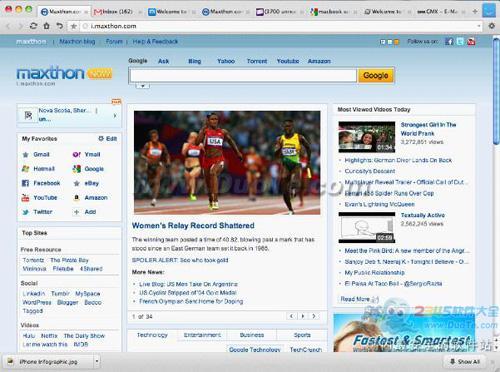Image resolution: width=500 pixels, height=372 pixels.
Task: Click the Gmail favorite star icon
Action: 25,155
